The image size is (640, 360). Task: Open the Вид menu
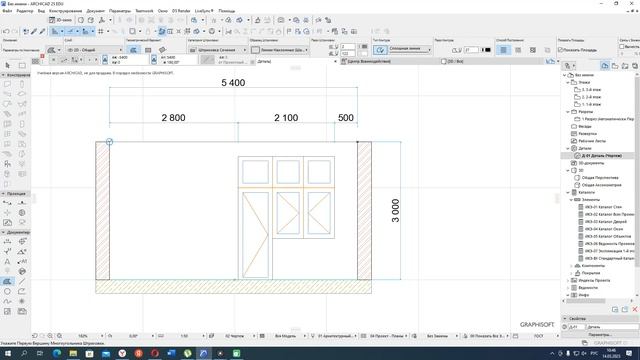tap(41, 11)
